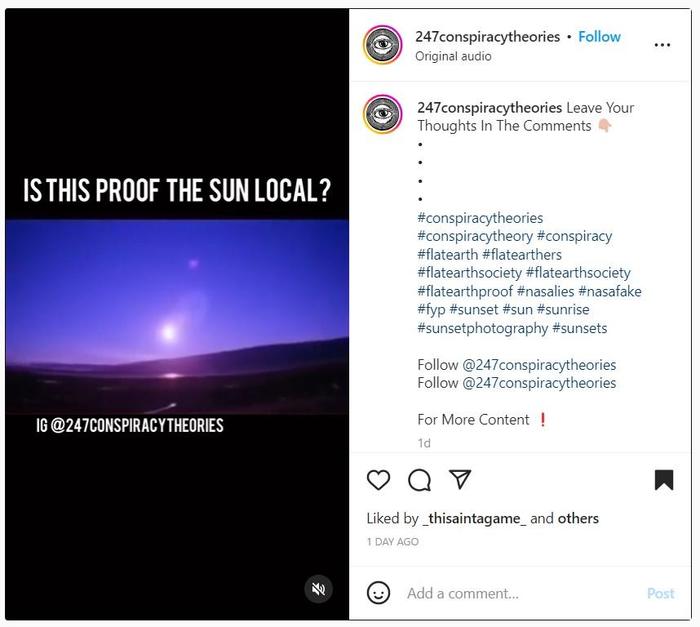Open _thisaintagame_ profile from likes
The height and width of the screenshot is (627, 700).
coord(474,518)
